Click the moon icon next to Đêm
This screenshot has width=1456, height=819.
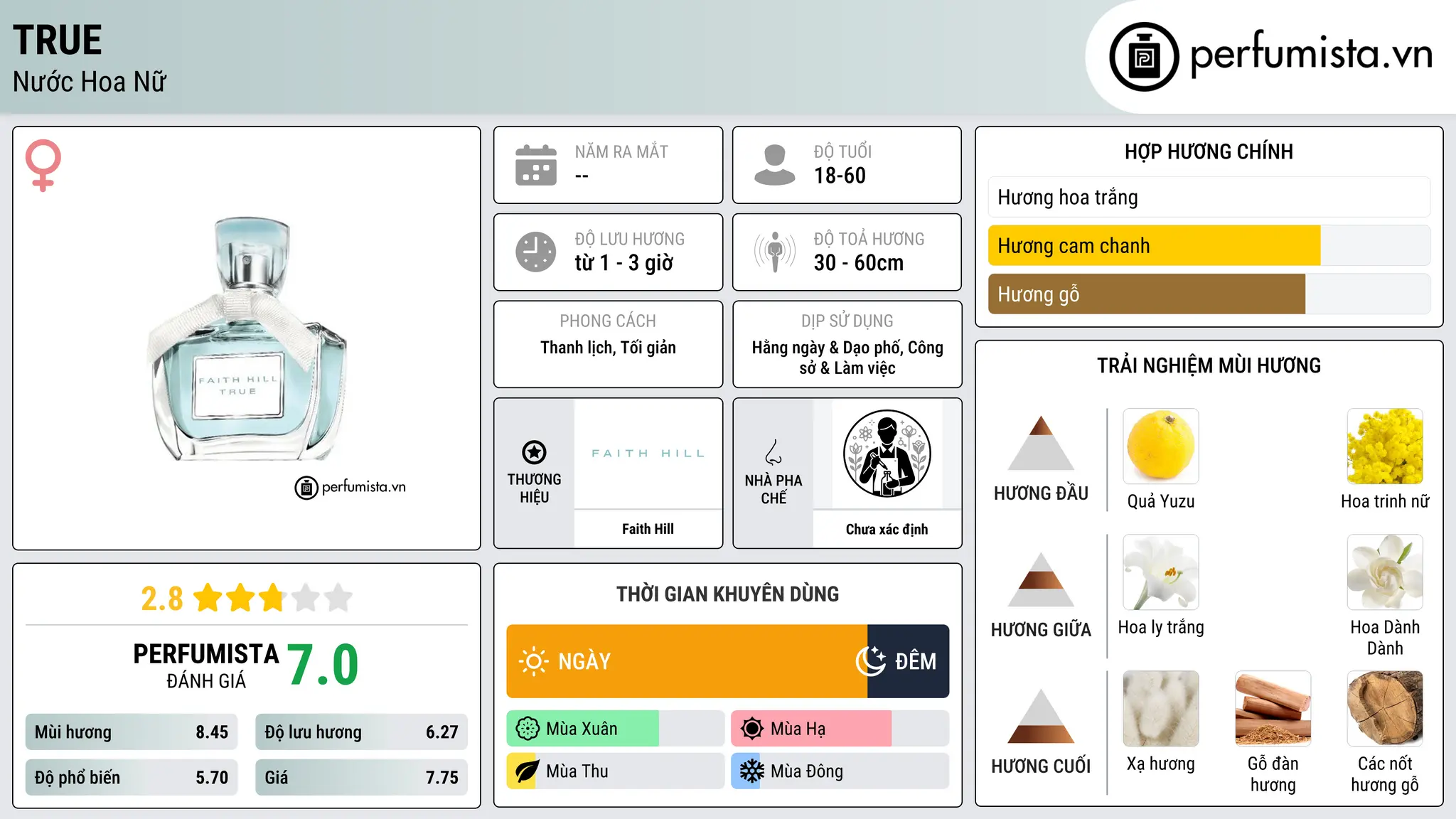click(x=871, y=661)
